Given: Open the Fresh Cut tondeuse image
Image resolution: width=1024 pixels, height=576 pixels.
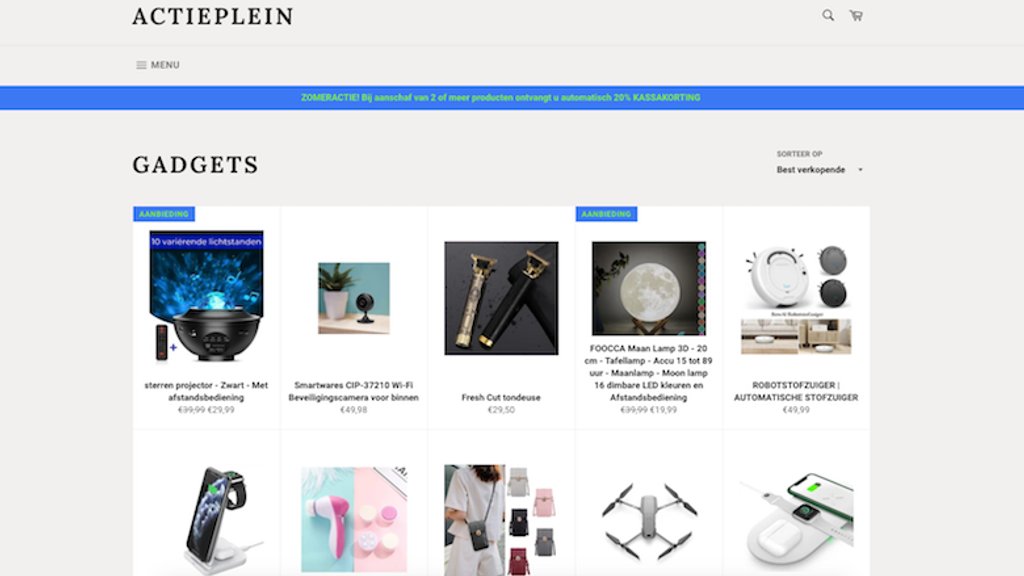Looking at the screenshot, I should coord(502,298).
